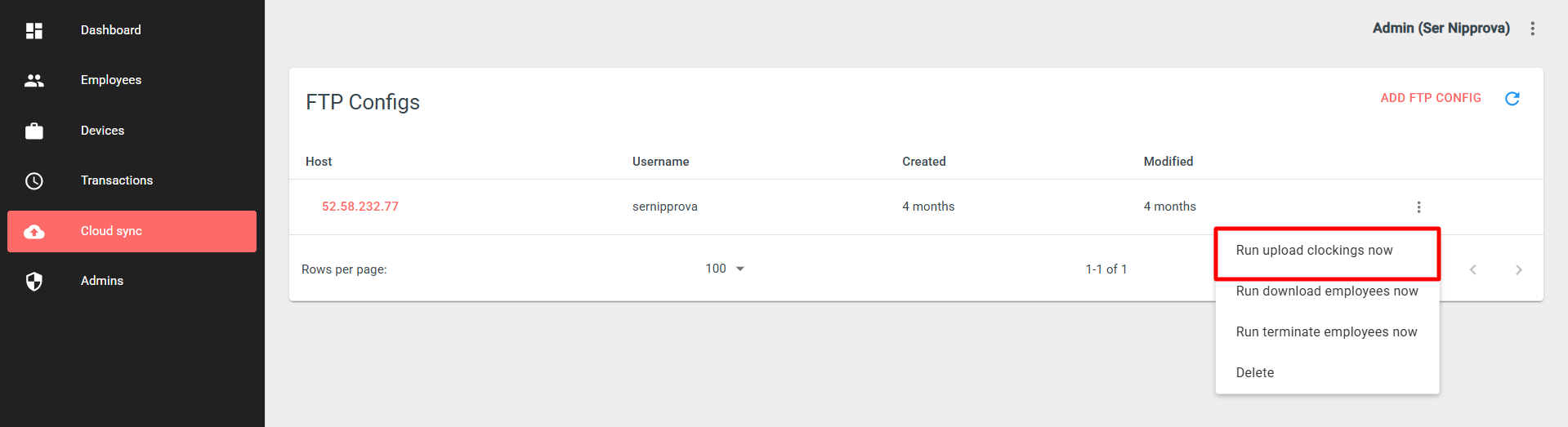Expand the rows per page dropdown
Viewport: 1568px width, 427px height.
click(x=726, y=269)
